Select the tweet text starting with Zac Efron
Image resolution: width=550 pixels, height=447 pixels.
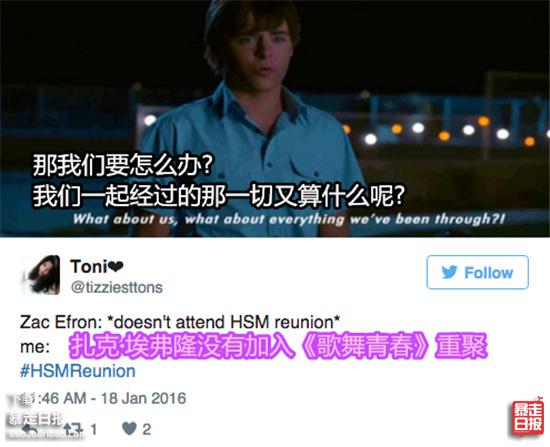180,322
